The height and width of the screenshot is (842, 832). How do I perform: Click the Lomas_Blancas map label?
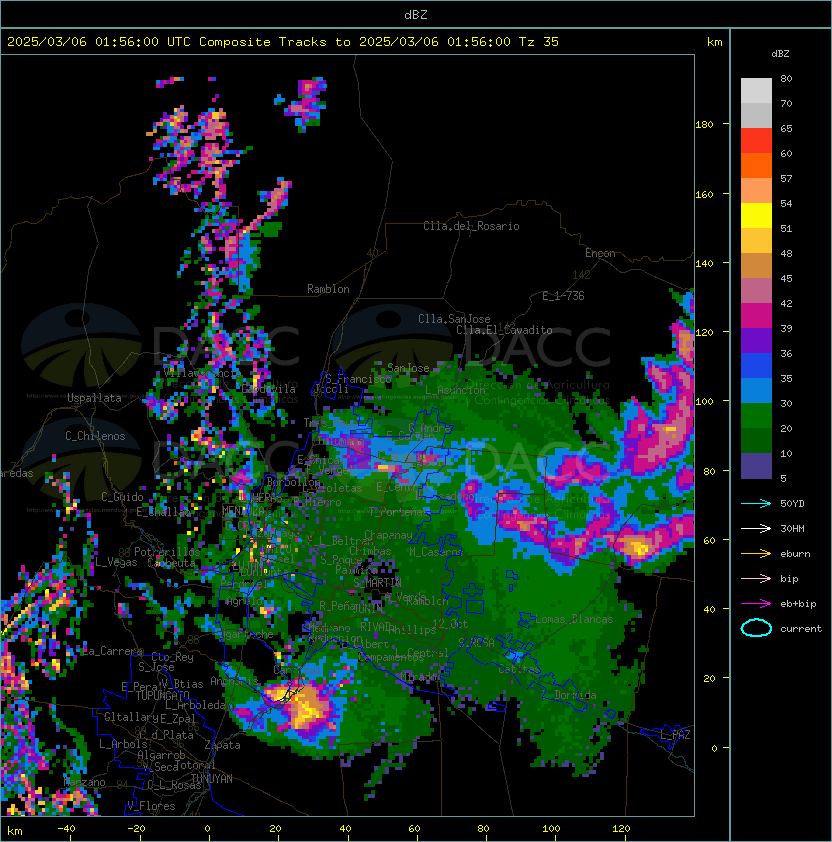pos(574,619)
